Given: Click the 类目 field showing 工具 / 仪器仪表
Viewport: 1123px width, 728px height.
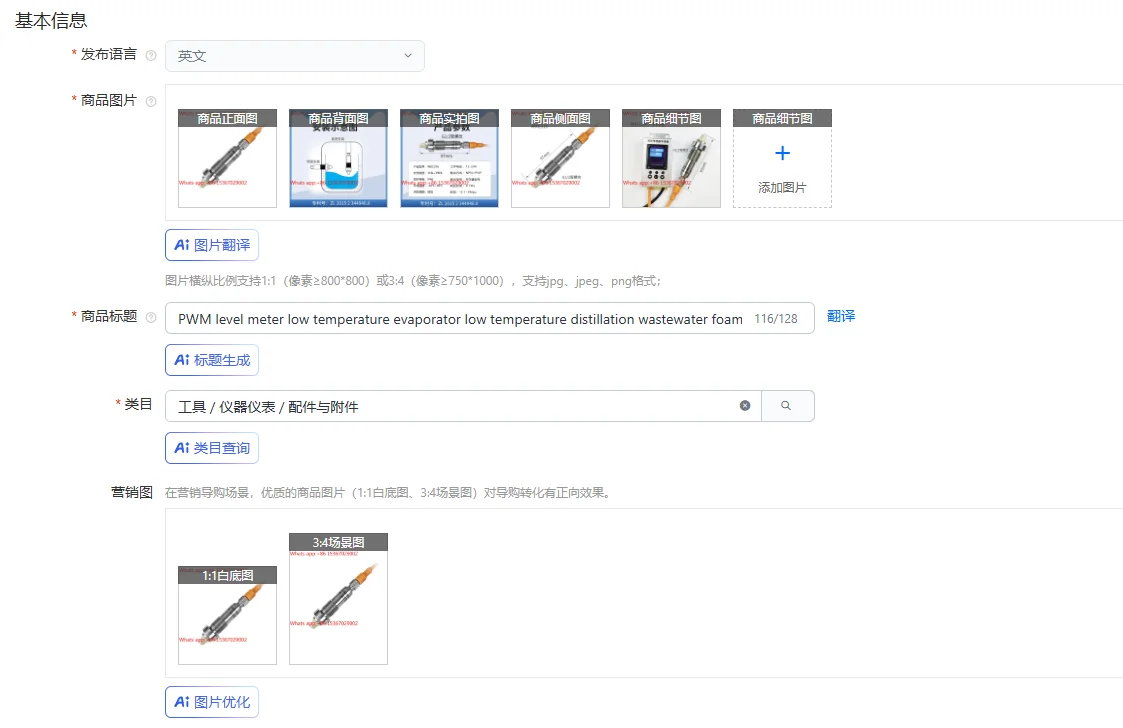Looking at the screenshot, I should (463, 406).
